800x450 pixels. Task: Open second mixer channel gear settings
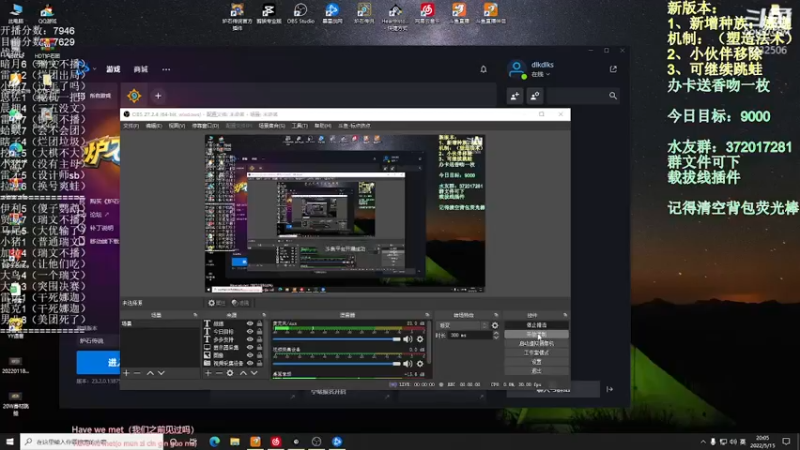click(420, 364)
